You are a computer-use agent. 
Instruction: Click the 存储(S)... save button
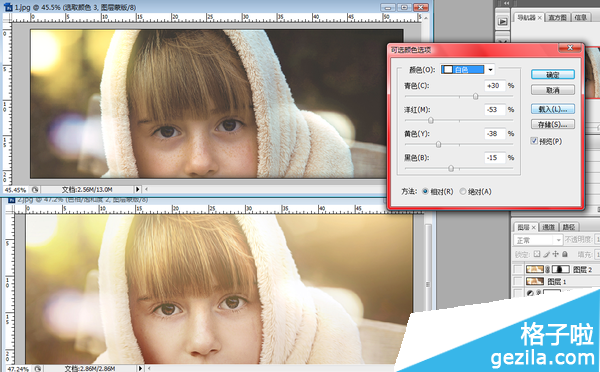click(x=553, y=124)
